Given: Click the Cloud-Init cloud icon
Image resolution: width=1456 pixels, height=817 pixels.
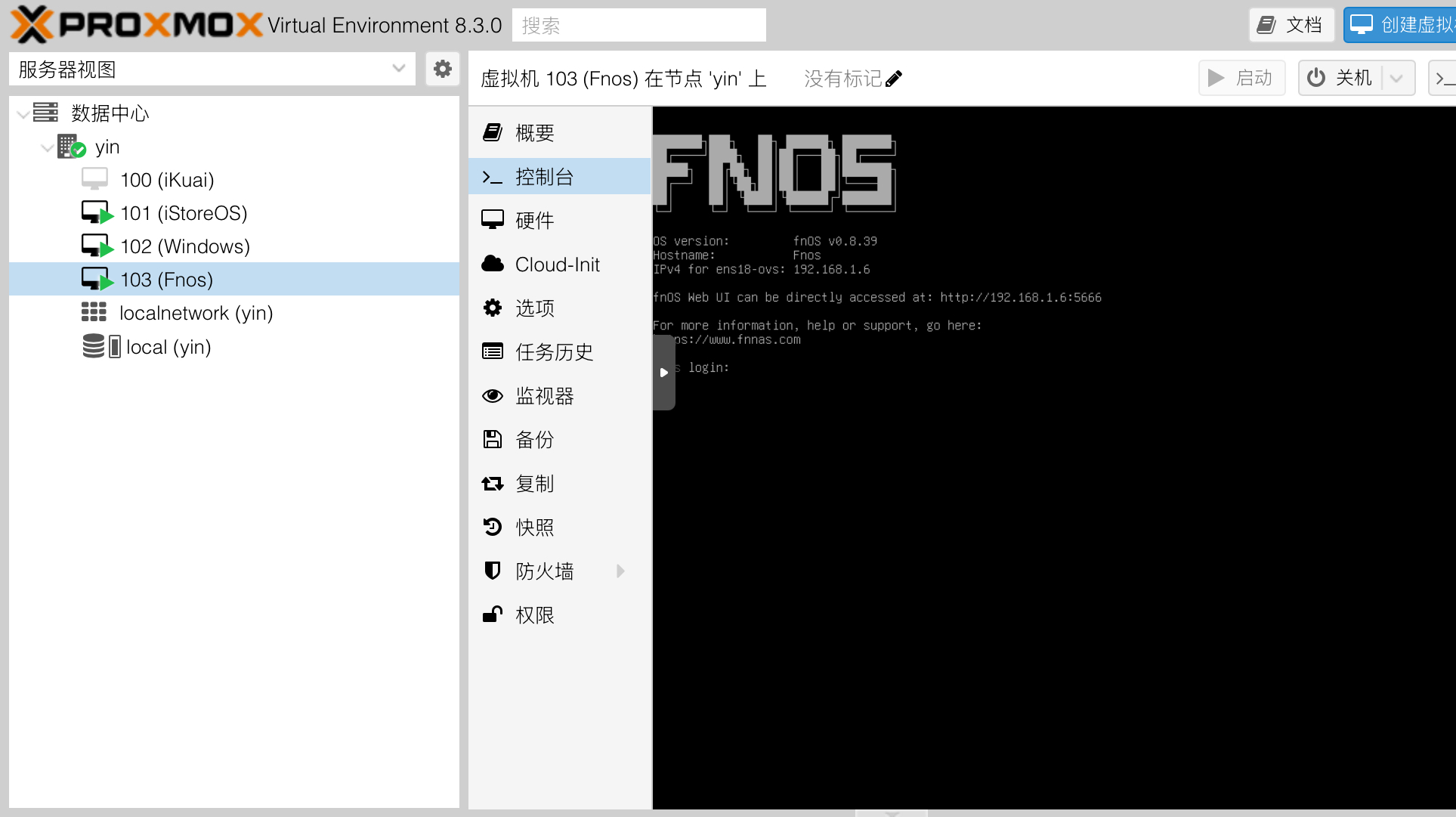Looking at the screenshot, I should coord(493,264).
